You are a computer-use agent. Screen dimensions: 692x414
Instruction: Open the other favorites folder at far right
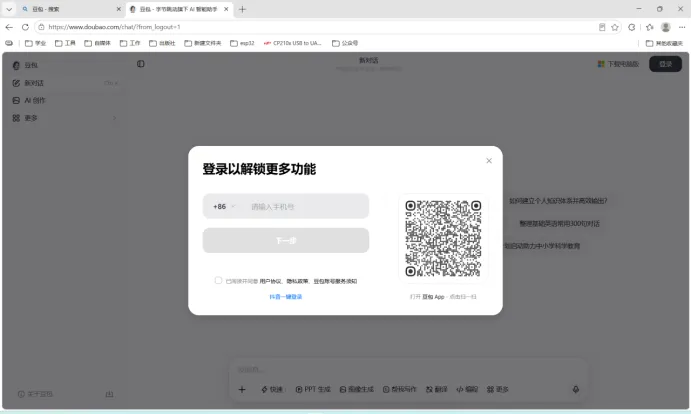pyautogui.click(x=664, y=43)
